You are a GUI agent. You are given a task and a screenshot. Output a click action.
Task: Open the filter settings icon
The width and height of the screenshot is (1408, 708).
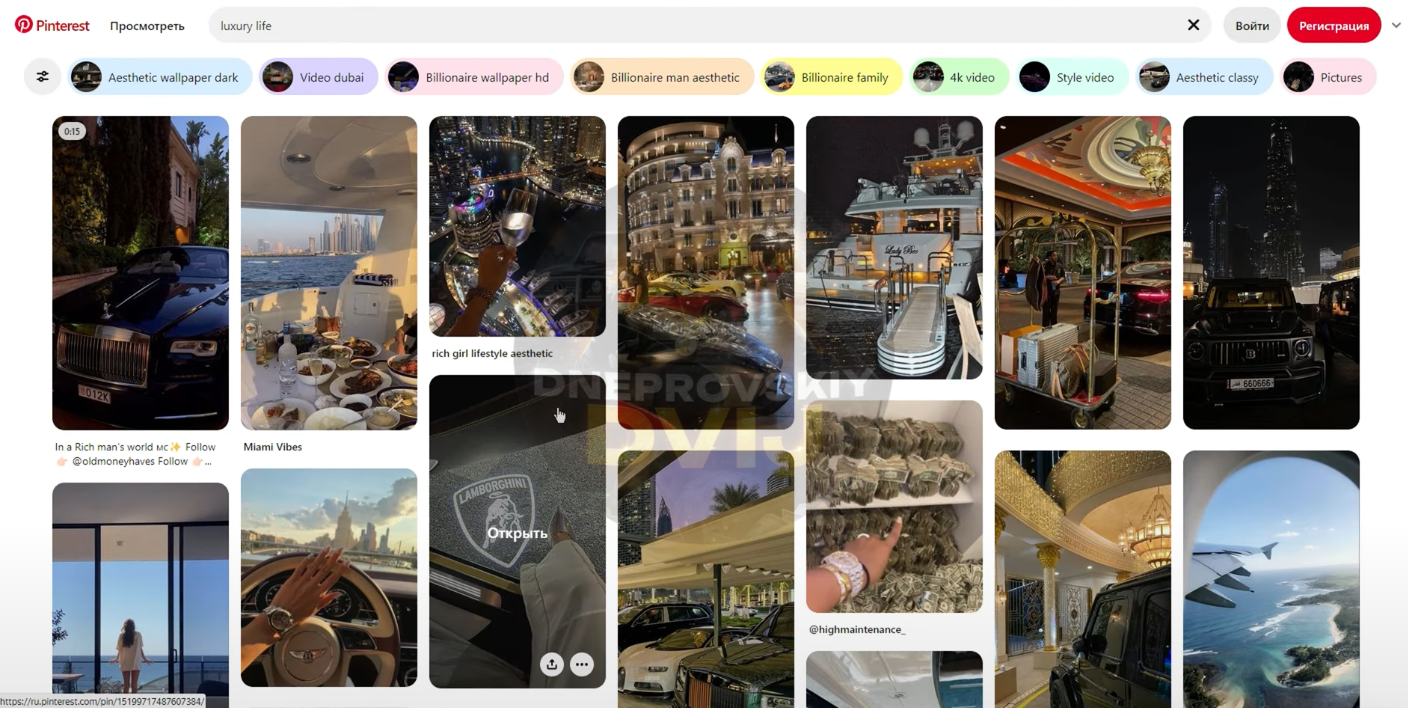pos(42,76)
